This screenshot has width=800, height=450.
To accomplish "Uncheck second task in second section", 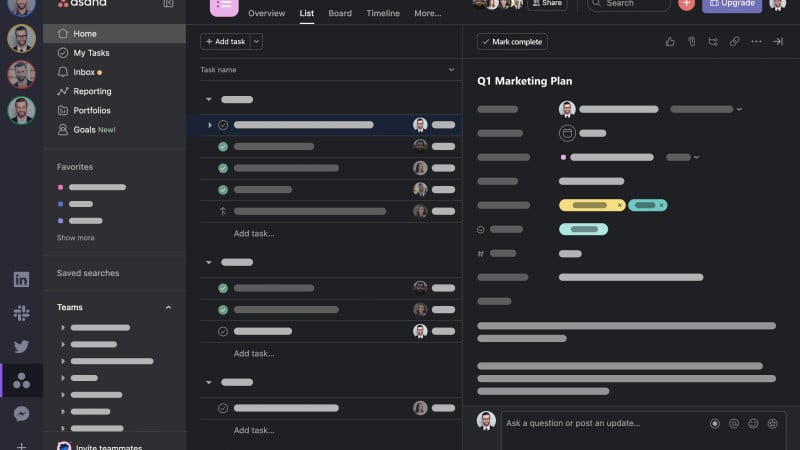I will 223,310.
